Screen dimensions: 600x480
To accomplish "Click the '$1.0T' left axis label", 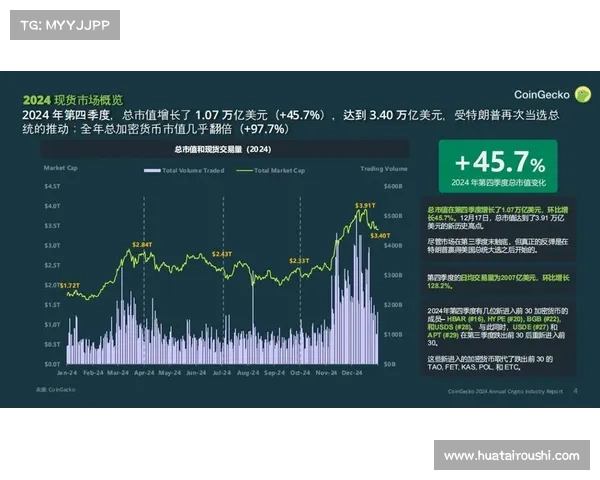I will click(52, 325).
